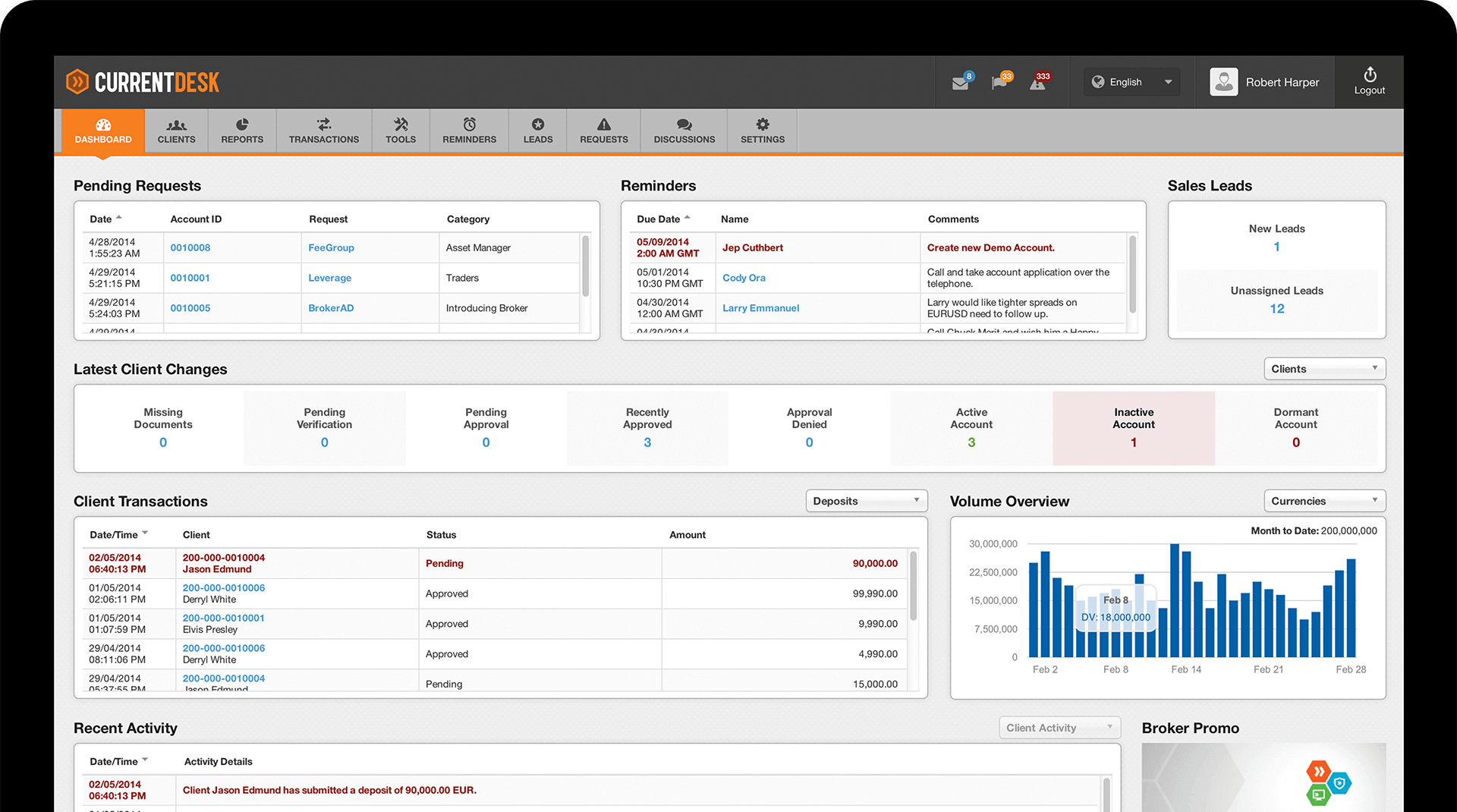Image resolution: width=1457 pixels, height=812 pixels.
Task: Open account ID 0010008 link
Action: [x=190, y=247]
